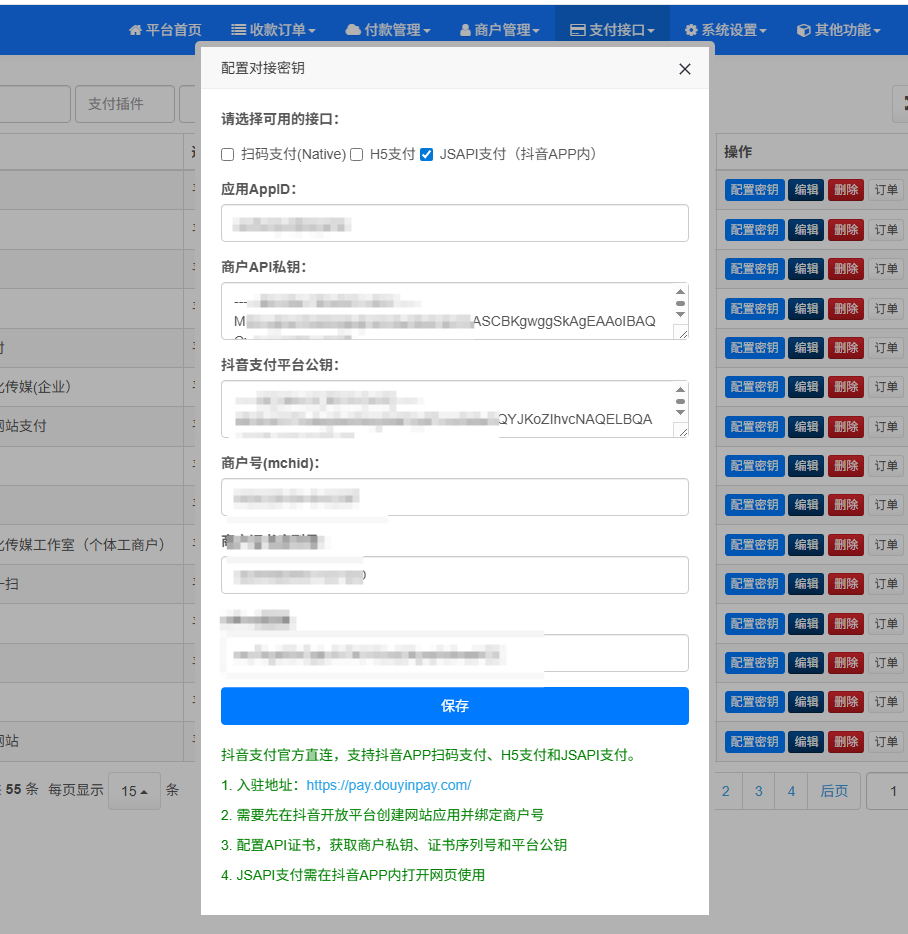The width and height of the screenshot is (908, 934).
Task: Expand the 收款订单 menu
Action: 273,30
